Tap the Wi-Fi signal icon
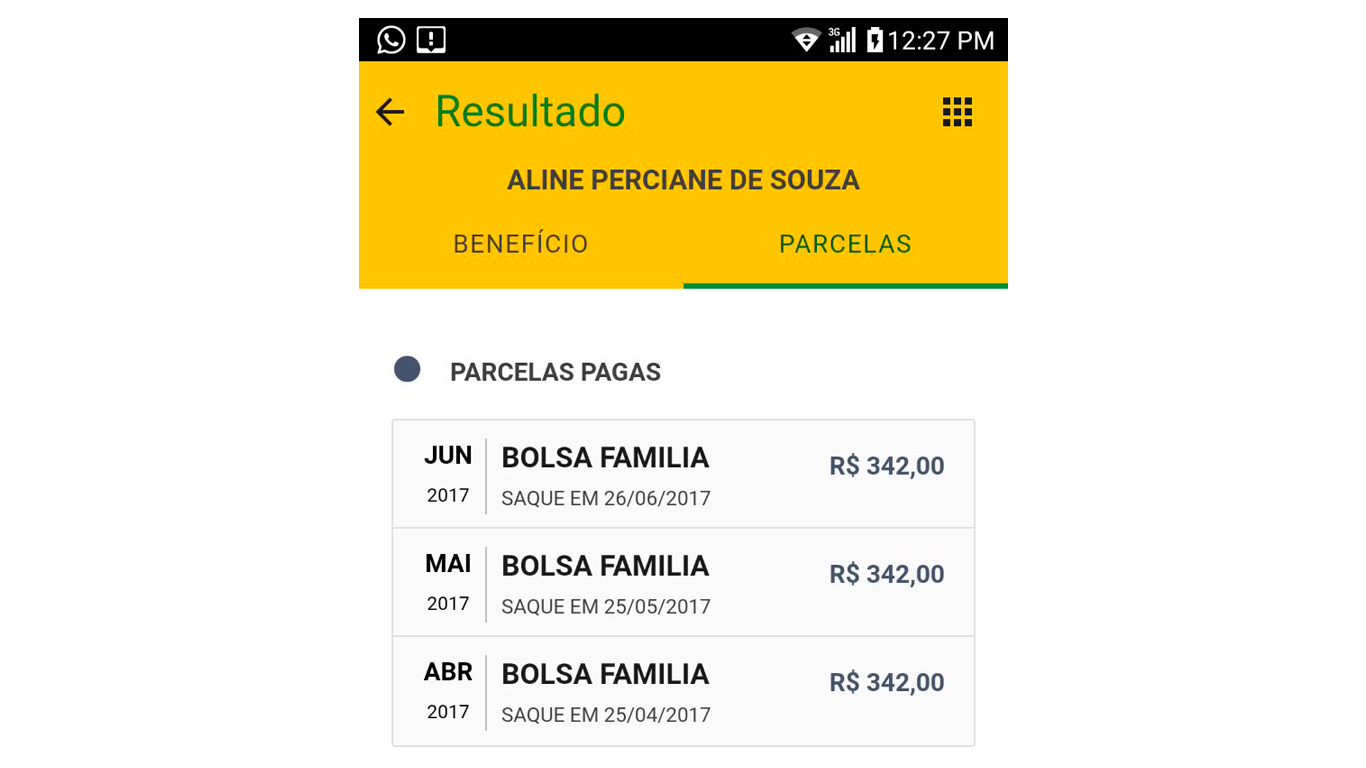Screen dimensions: 1366x768 (806, 40)
